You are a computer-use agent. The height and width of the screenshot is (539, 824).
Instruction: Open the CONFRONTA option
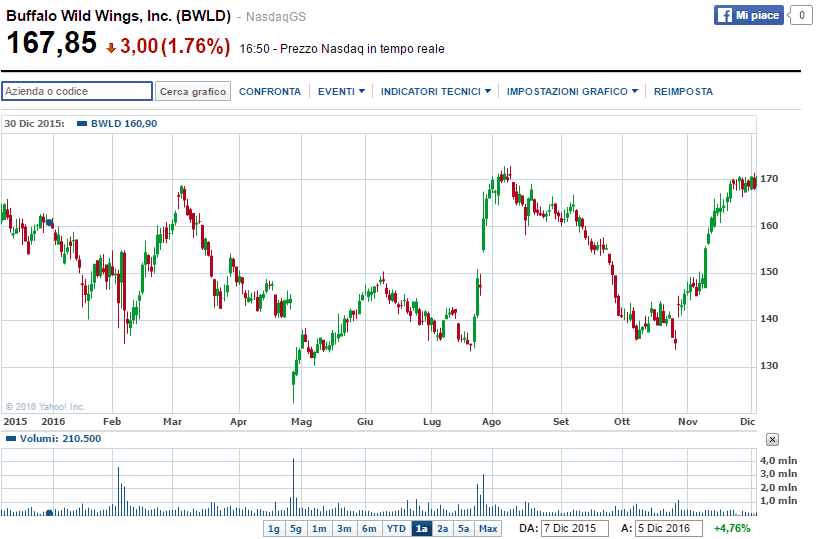(270, 91)
